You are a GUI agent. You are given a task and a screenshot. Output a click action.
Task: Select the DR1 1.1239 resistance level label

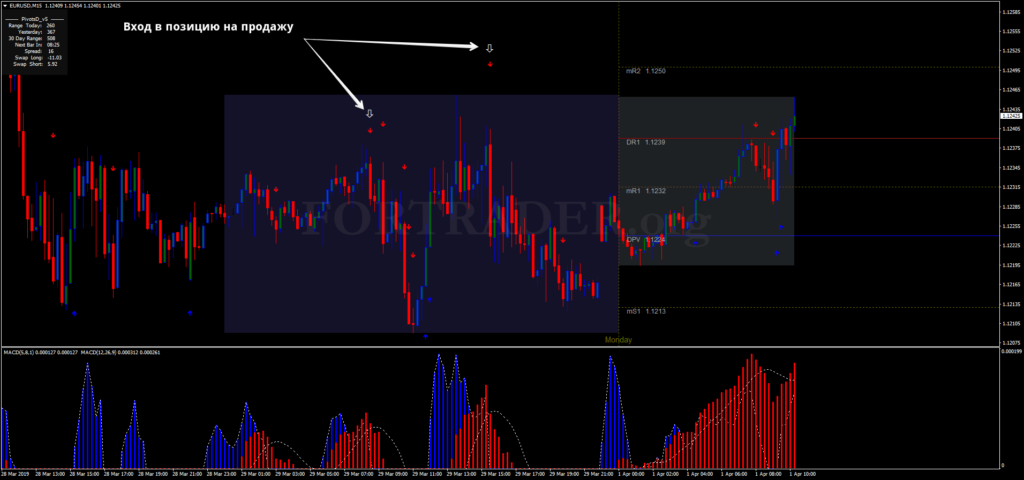tap(645, 143)
